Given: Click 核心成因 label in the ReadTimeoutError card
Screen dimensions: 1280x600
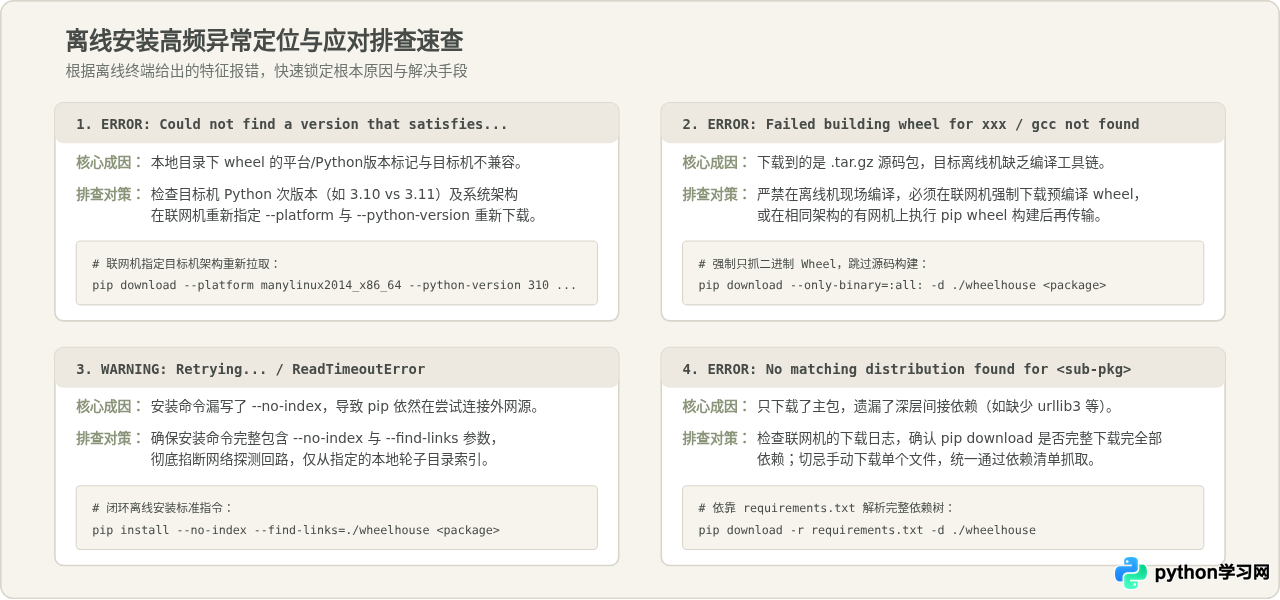Looking at the screenshot, I should click(x=110, y=407).
